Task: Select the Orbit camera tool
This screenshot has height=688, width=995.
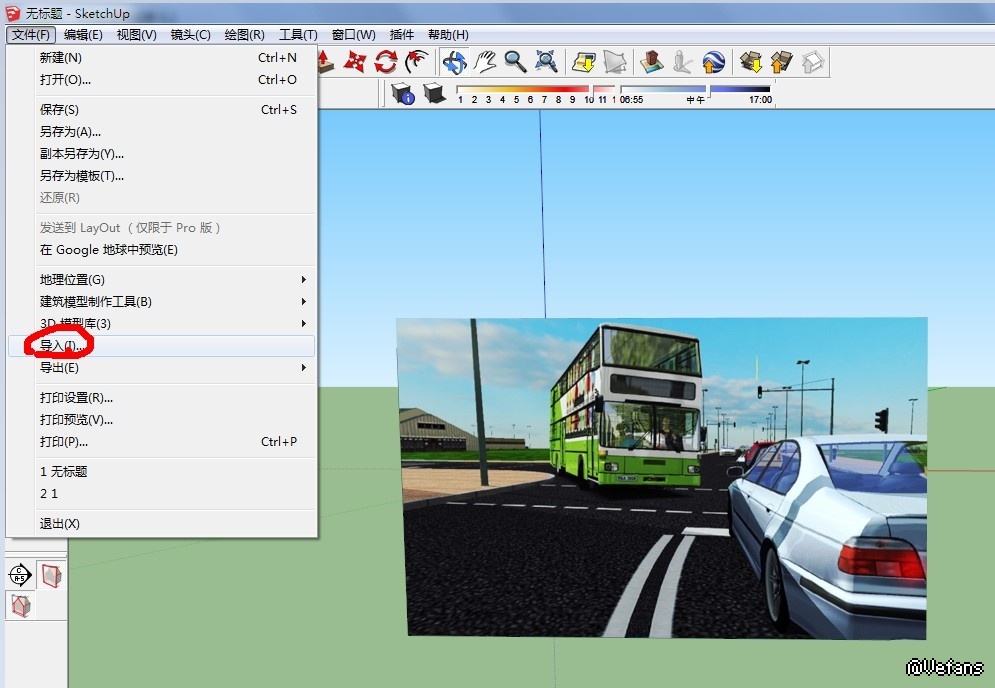Action: [455, 62]
